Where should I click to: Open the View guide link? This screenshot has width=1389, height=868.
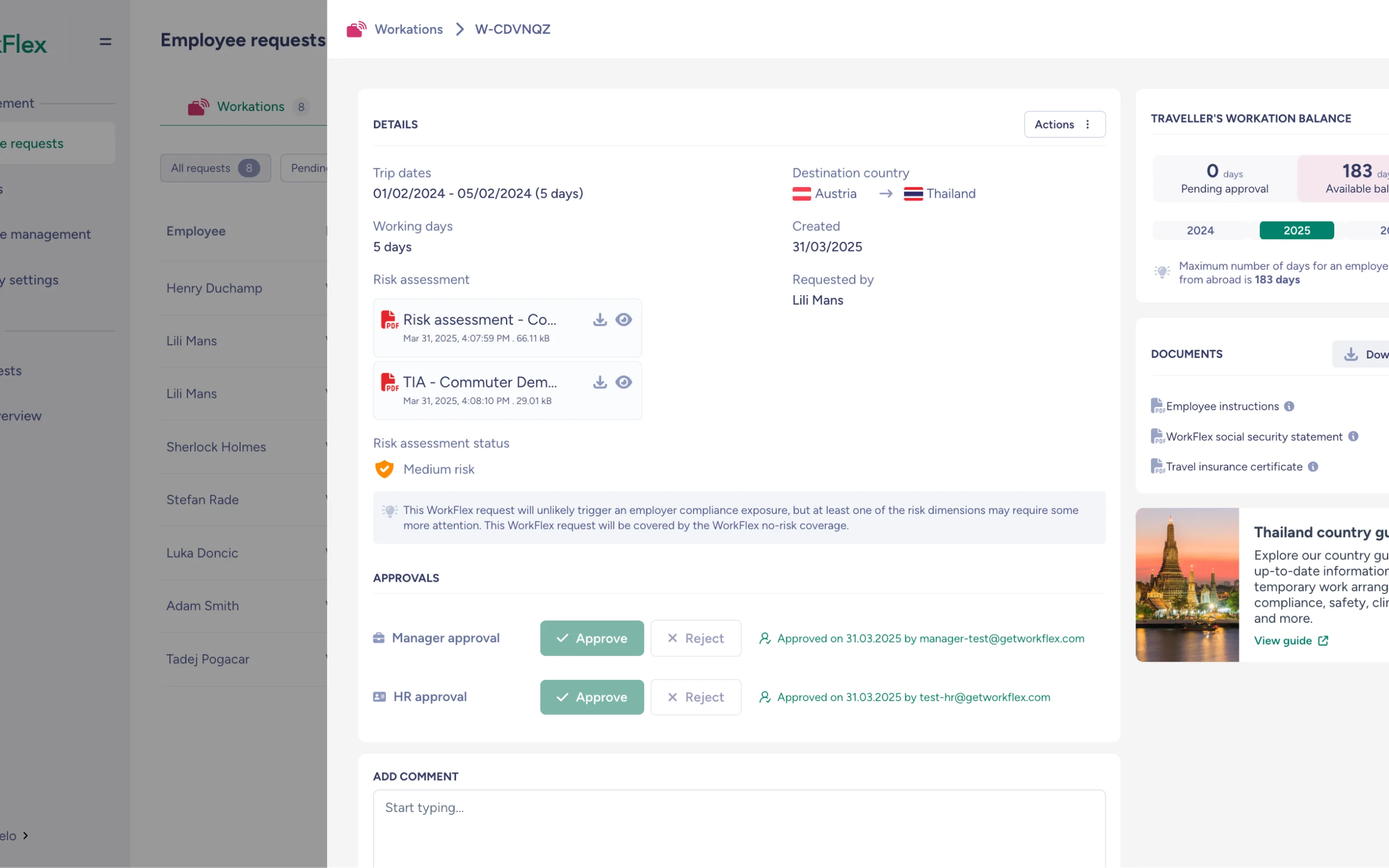pos(1291,641)
